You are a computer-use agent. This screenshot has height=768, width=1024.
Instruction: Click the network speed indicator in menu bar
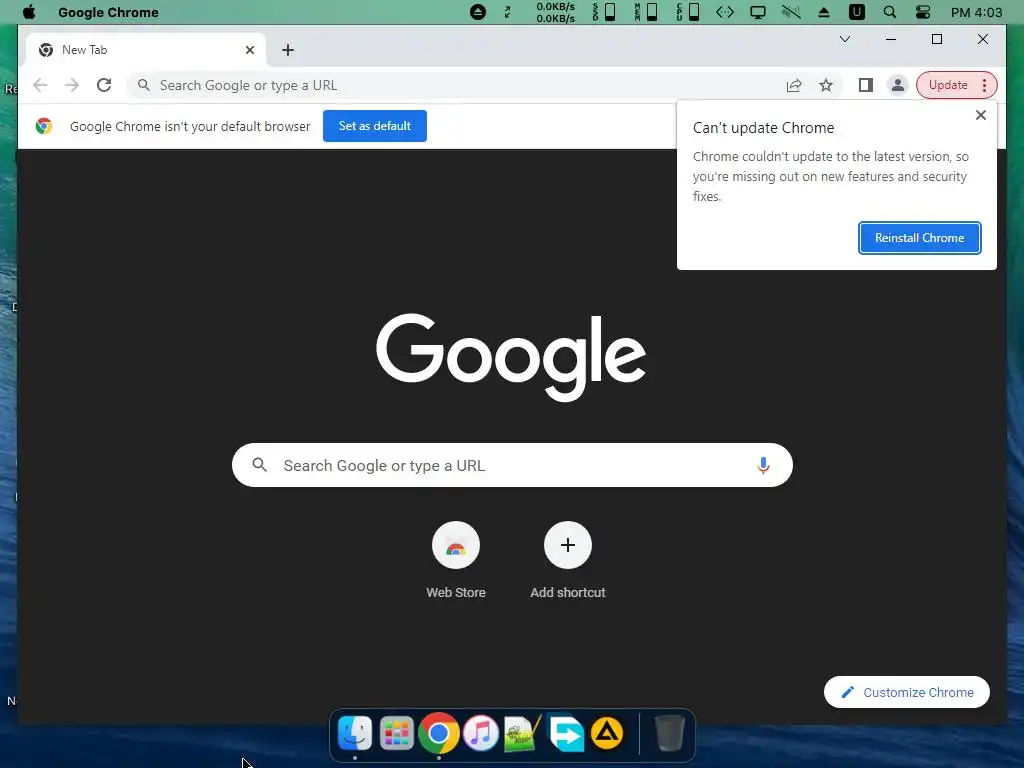(x=556, y=12)
